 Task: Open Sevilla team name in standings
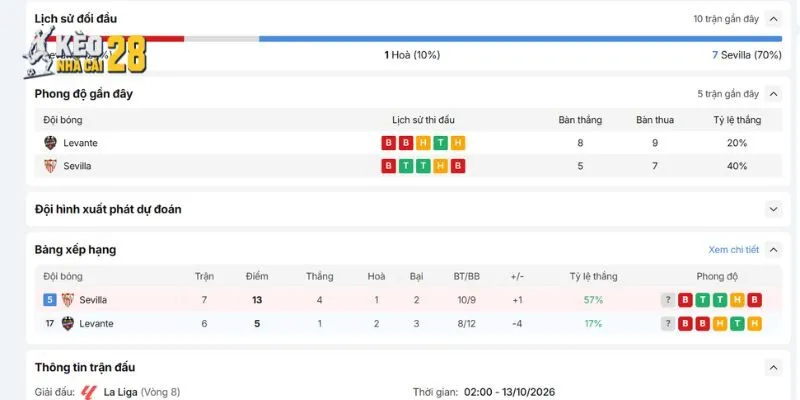click(93, 300)
